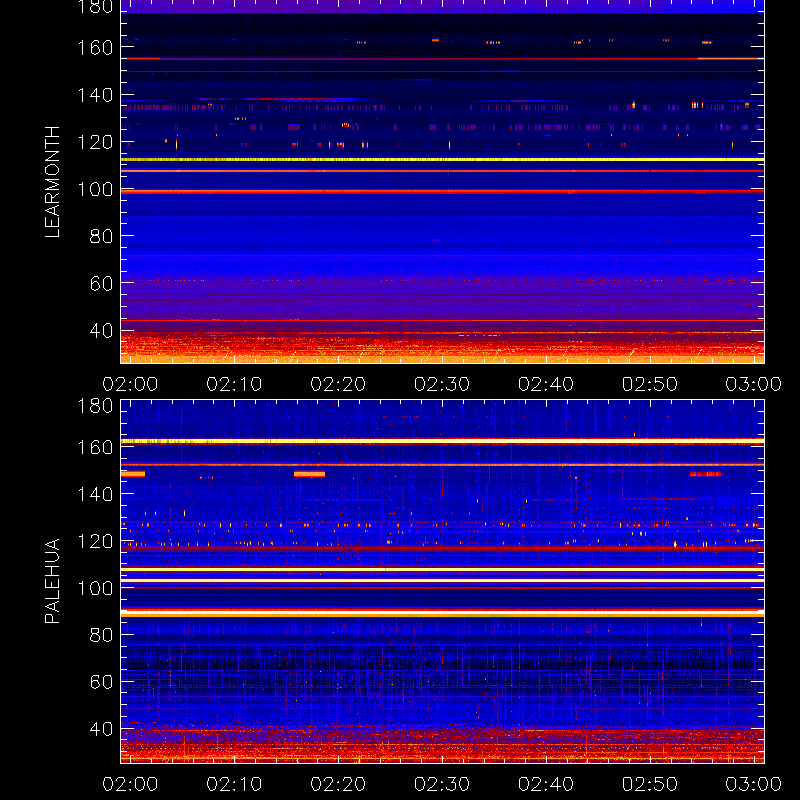Click the 120 tick label on Palehua plot
Image resolution: width=800 pixels, height=800 pixels.
[95, 541]
